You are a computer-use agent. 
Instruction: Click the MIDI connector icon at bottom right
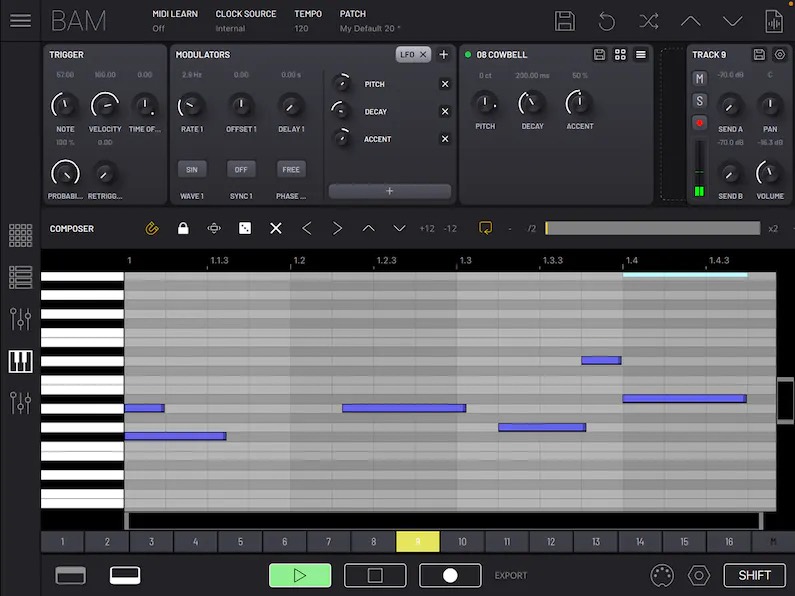pyautogui.click(x=661, y=575)
